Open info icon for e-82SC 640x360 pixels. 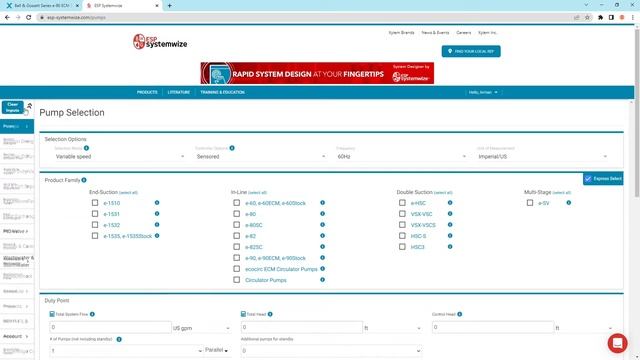tap(322, 247)
